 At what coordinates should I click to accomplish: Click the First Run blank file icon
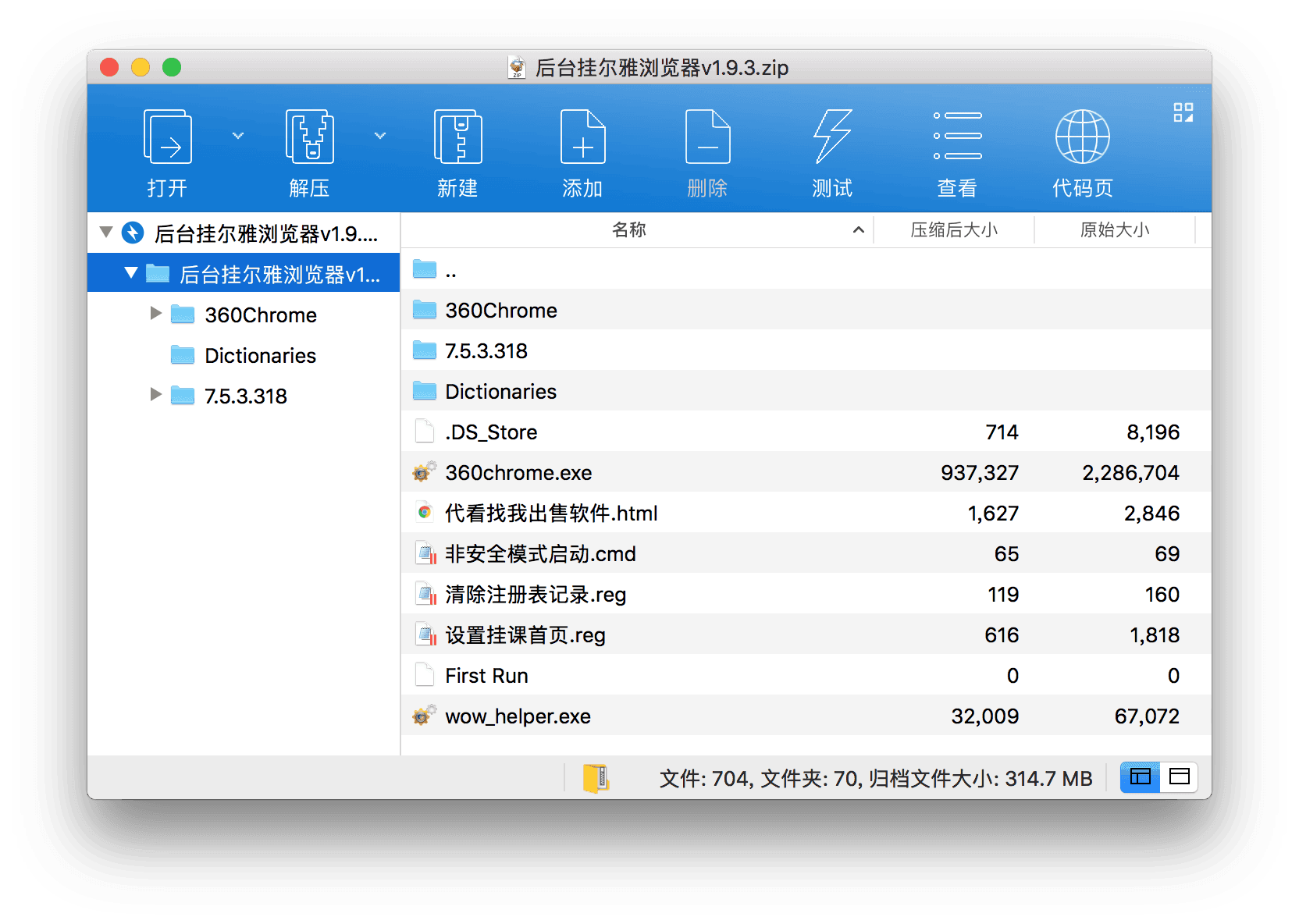pyautogui.click(x=424, y=674)
